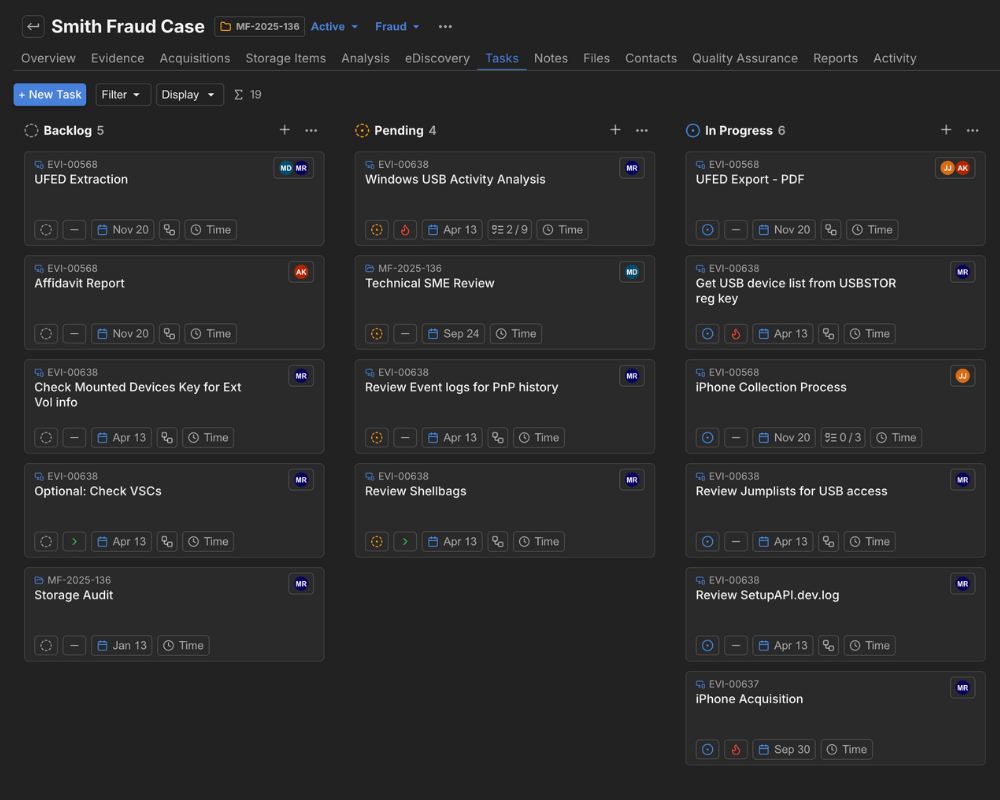Click the checklist 0/3 icon on iPhone Collection Process
Viewport: 1000px width, 800px height.
coord(843,437)
